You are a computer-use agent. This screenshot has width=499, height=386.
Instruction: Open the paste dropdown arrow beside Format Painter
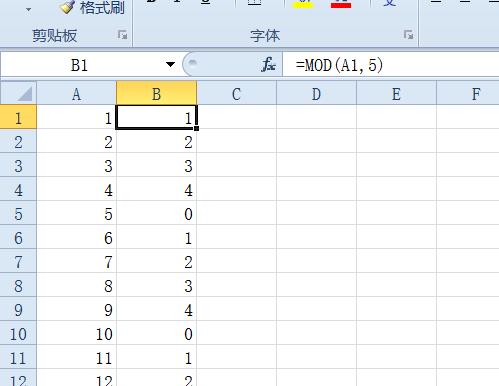[x=29, y=9]
